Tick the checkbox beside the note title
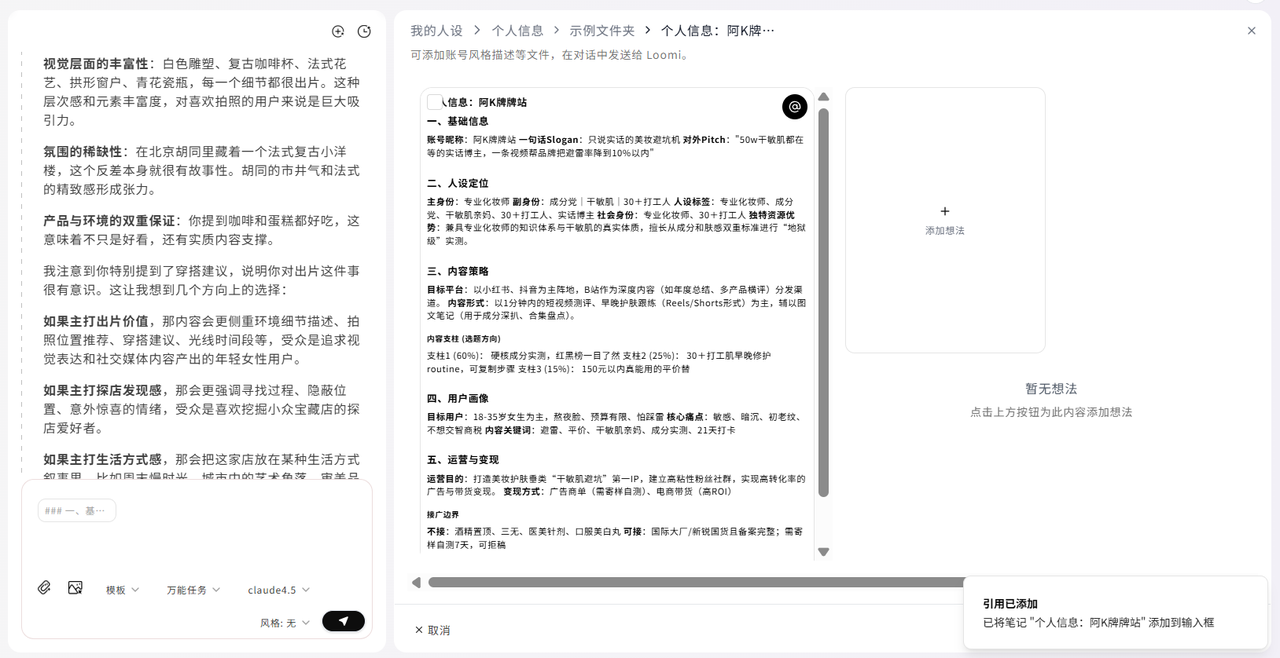1280x658 pixels. pos(435,102)
